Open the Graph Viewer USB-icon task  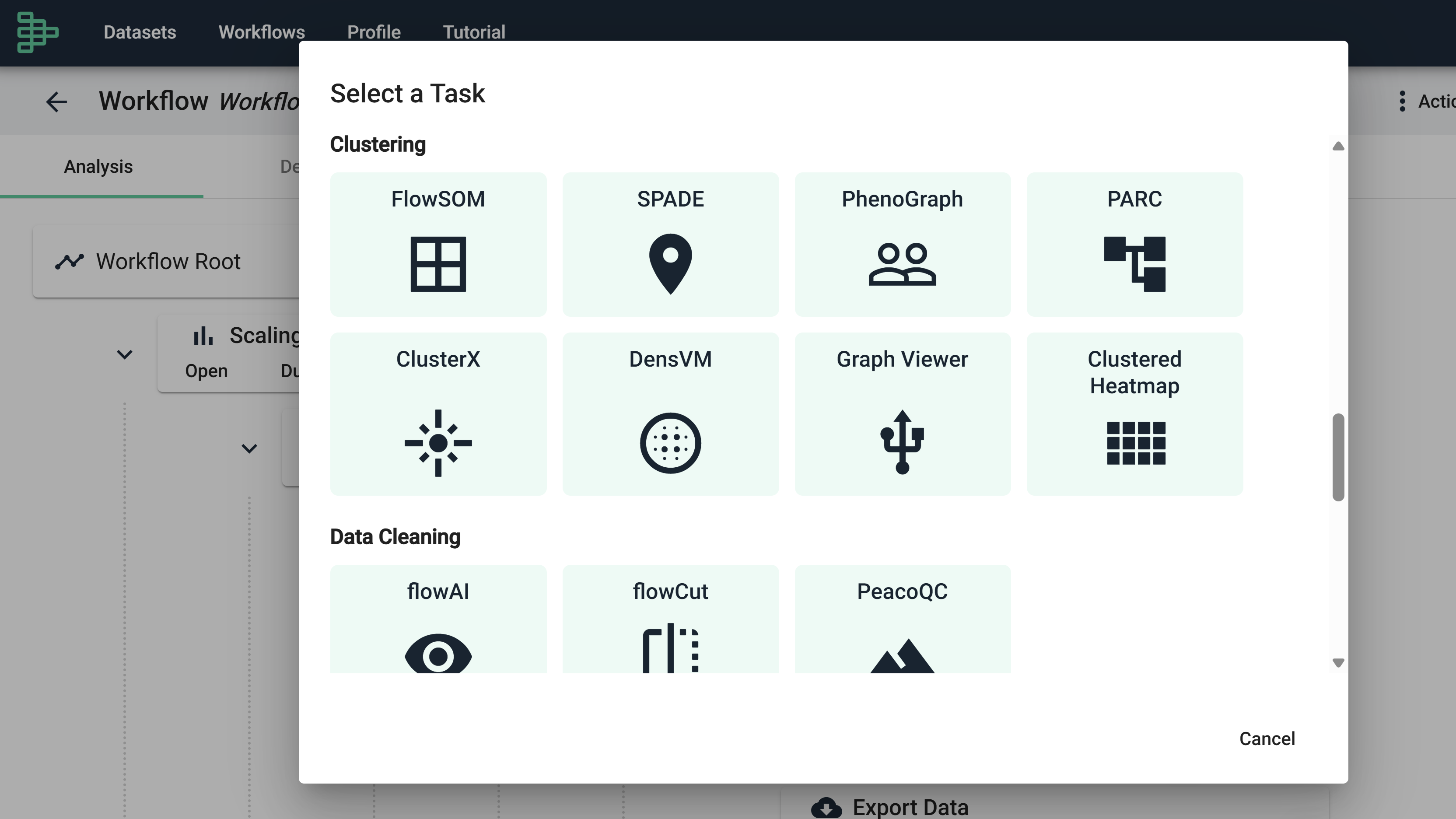pyautogui.click(x=902, y=414)
